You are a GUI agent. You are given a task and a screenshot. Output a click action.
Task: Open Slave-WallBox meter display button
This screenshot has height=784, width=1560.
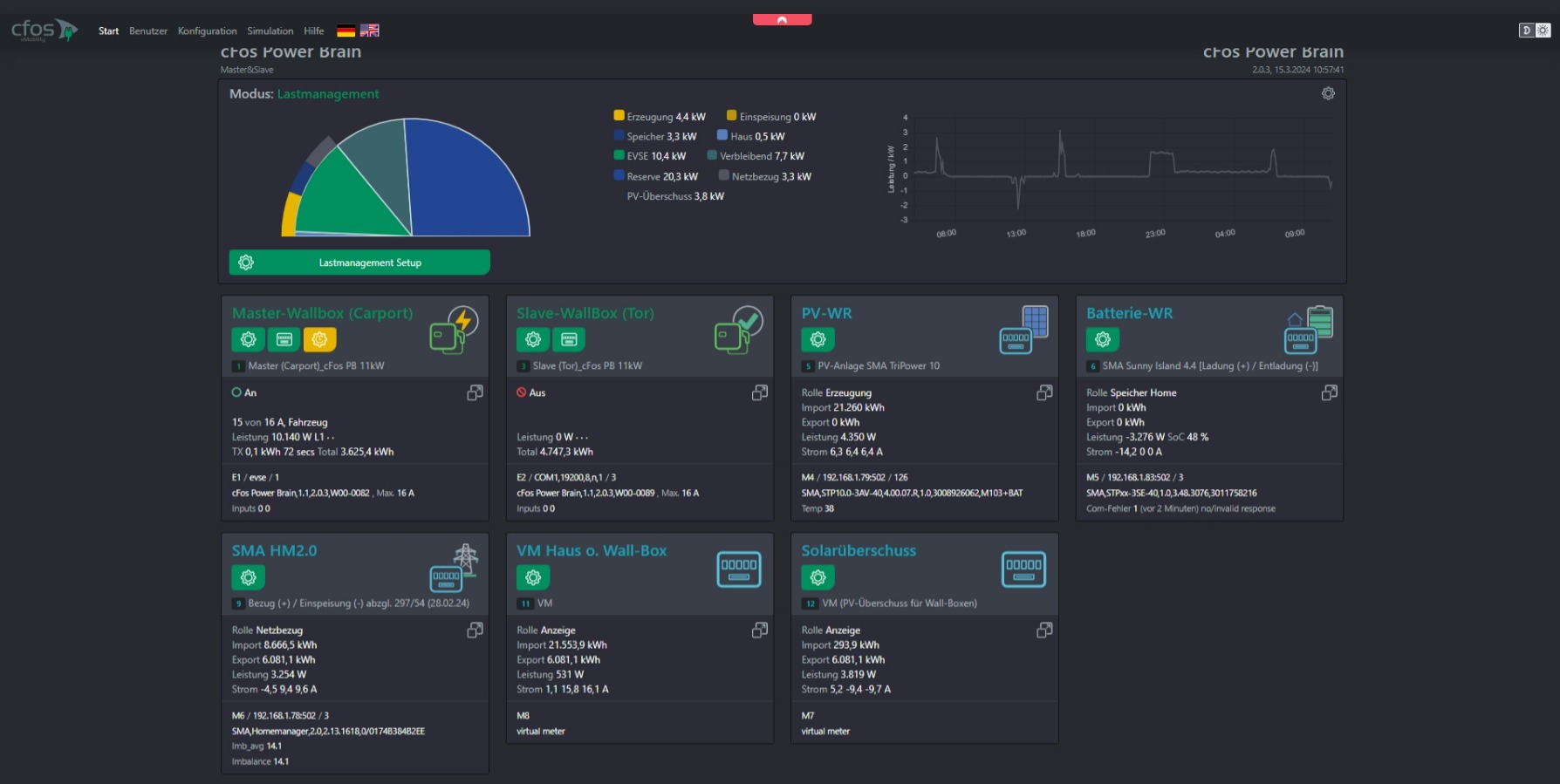point(569,339)
